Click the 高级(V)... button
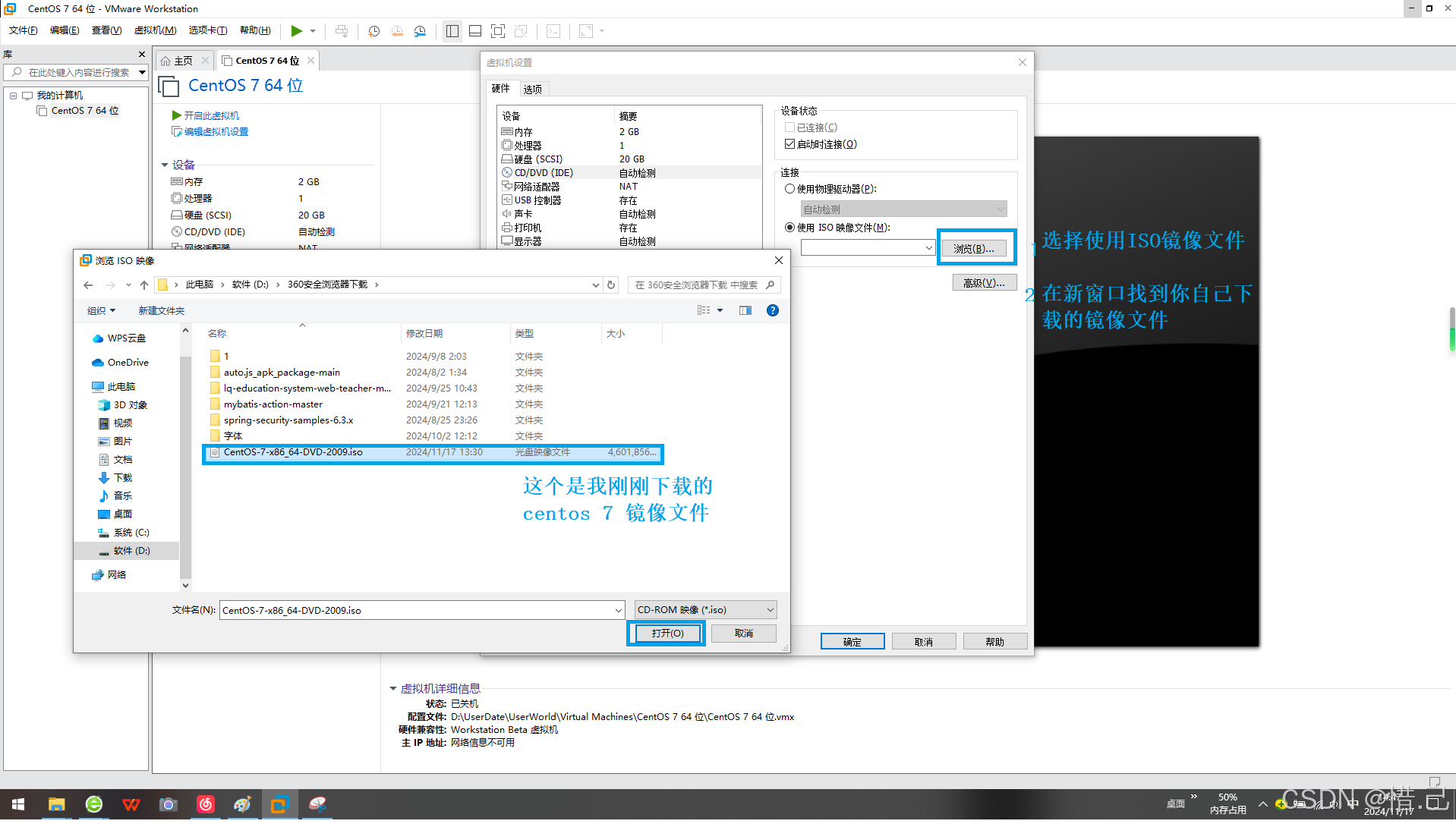 984,283
